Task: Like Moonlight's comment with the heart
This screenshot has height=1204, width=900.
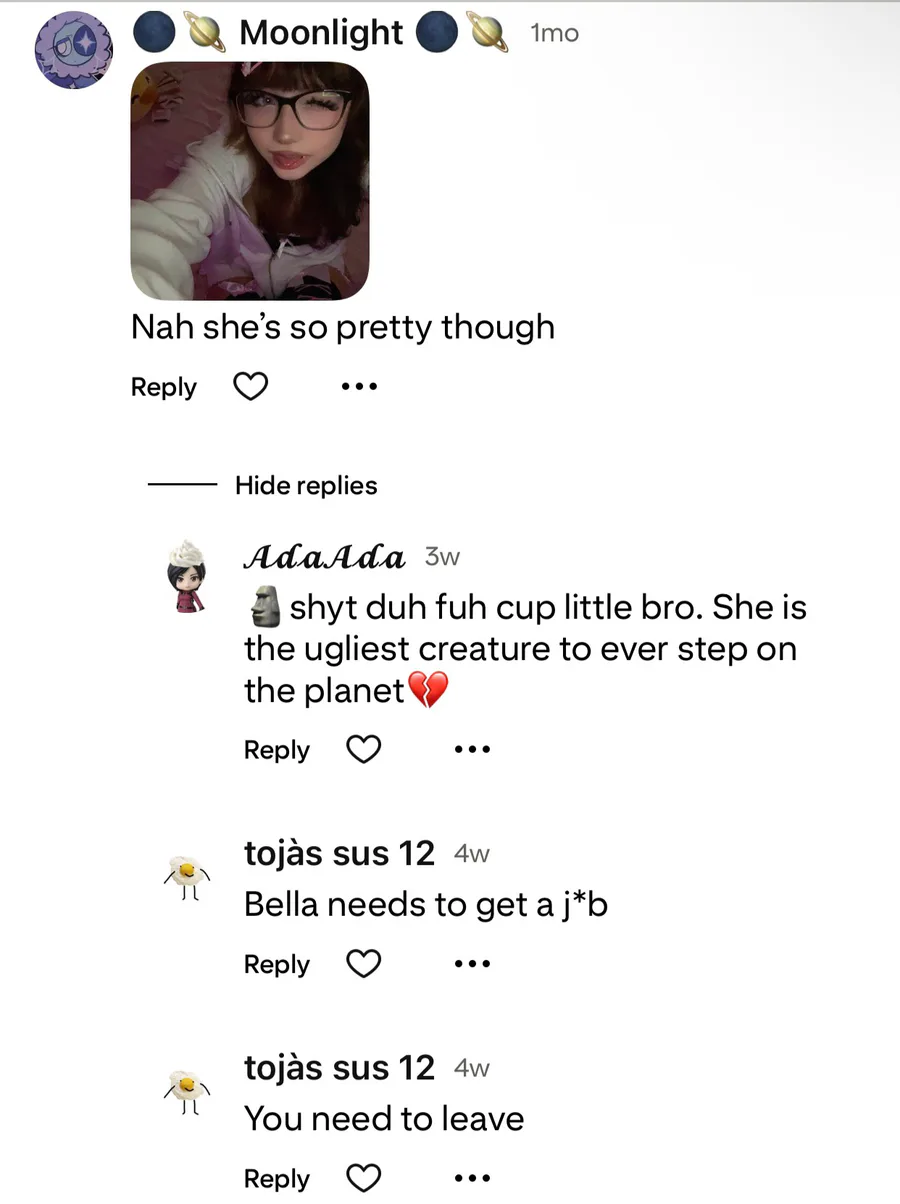Action: [250, 386]
